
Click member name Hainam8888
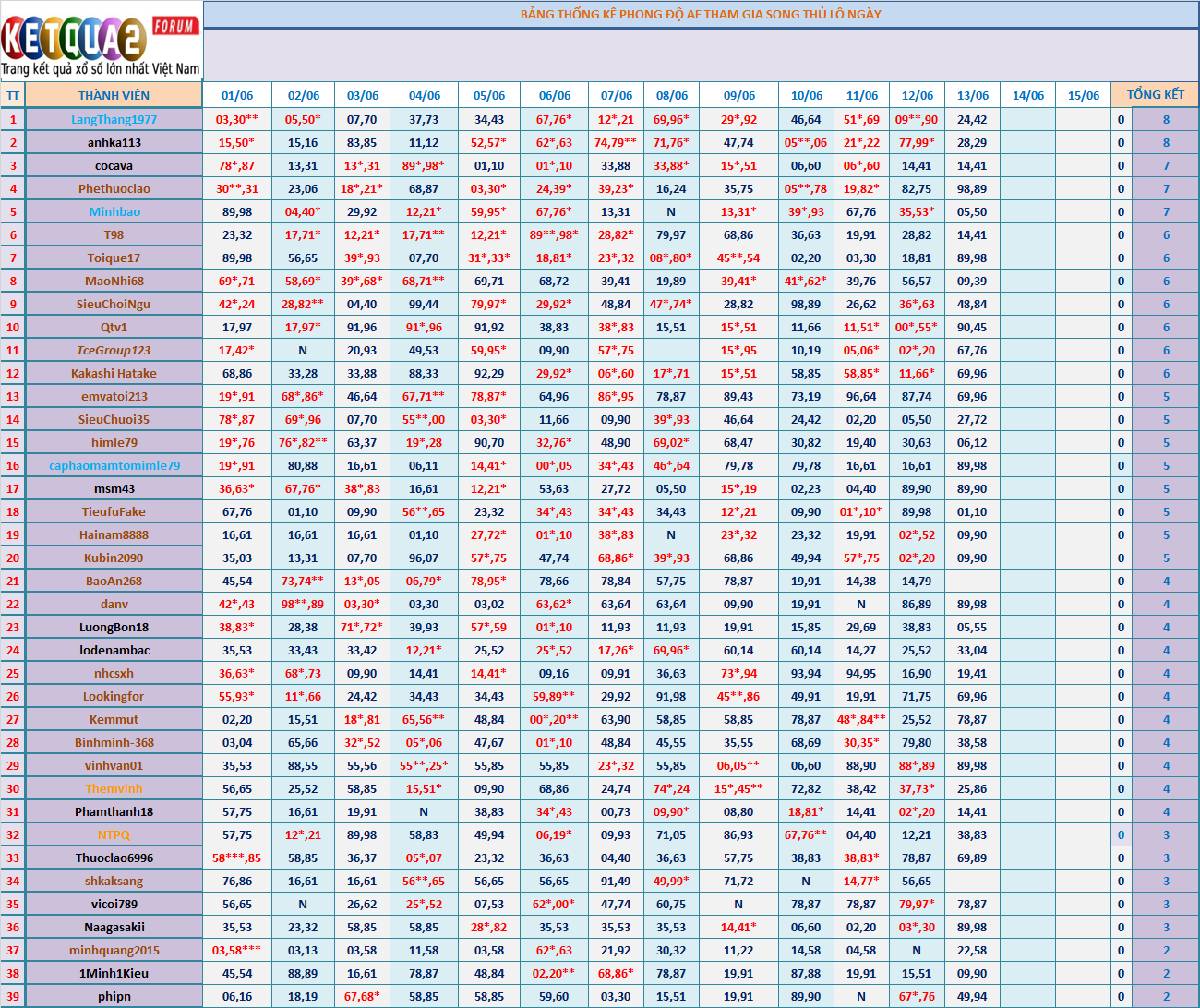tap(114, 534)
